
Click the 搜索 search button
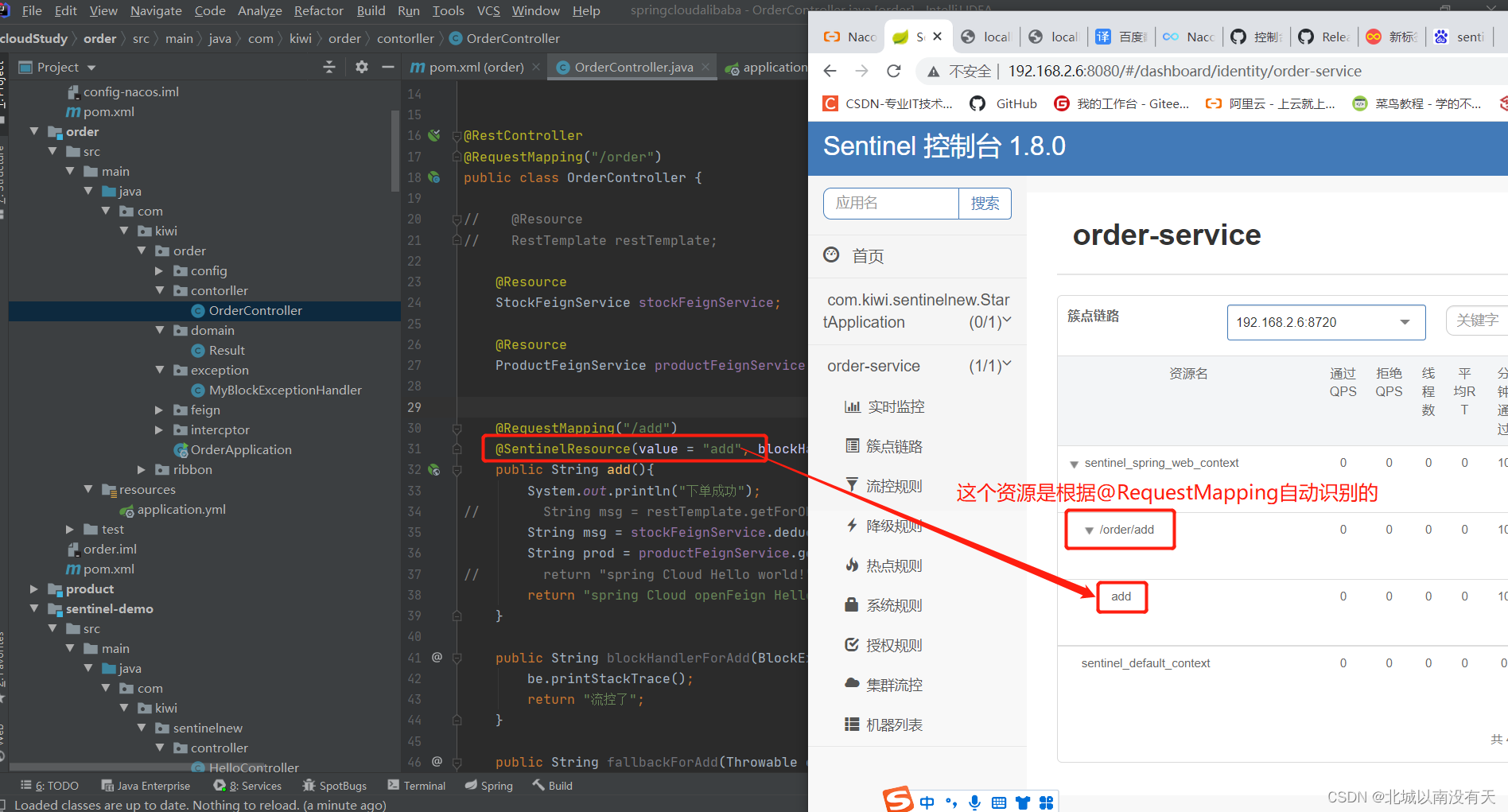985,204
